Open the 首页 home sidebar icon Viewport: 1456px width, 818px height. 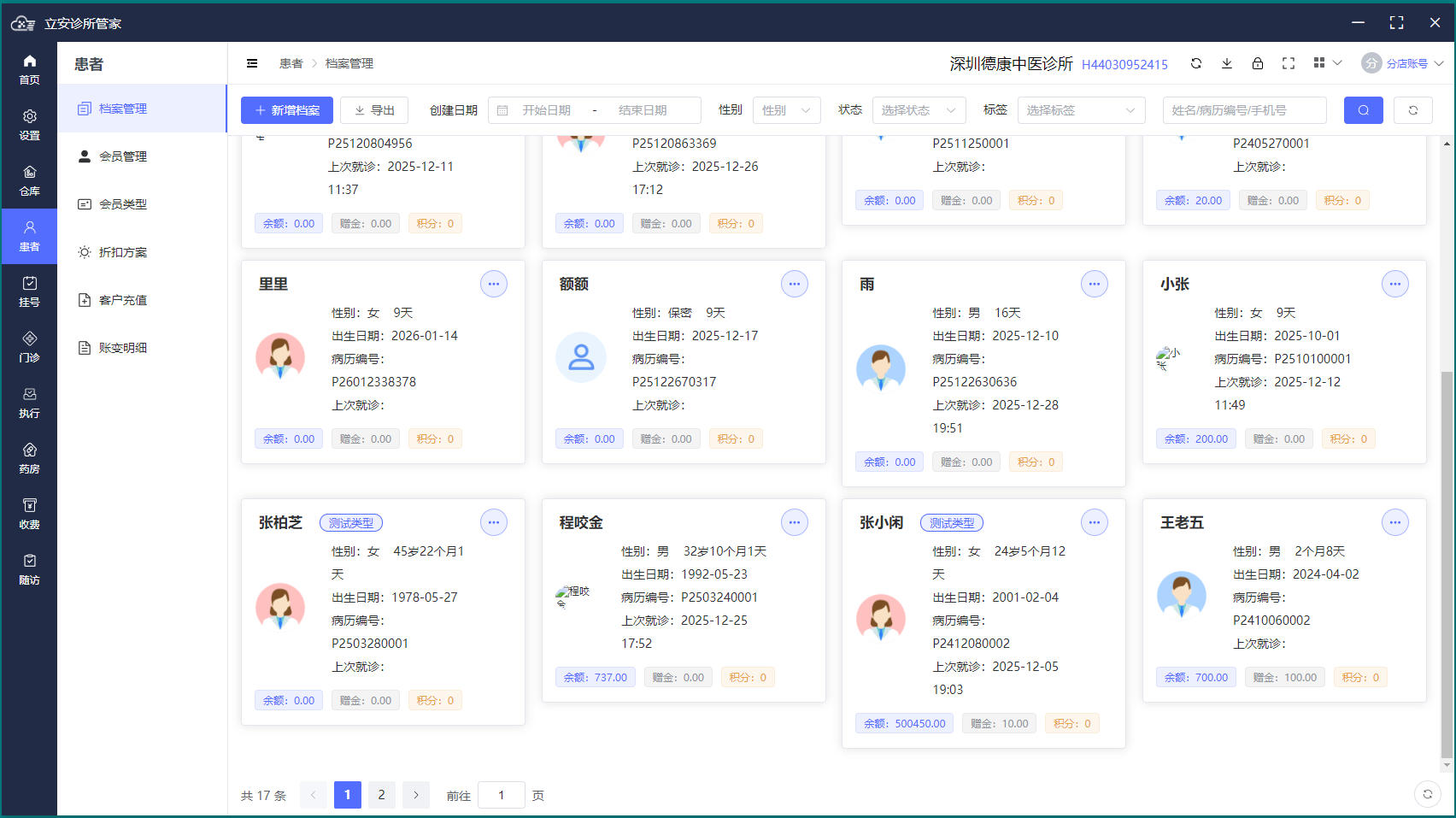tap(29, 69)
